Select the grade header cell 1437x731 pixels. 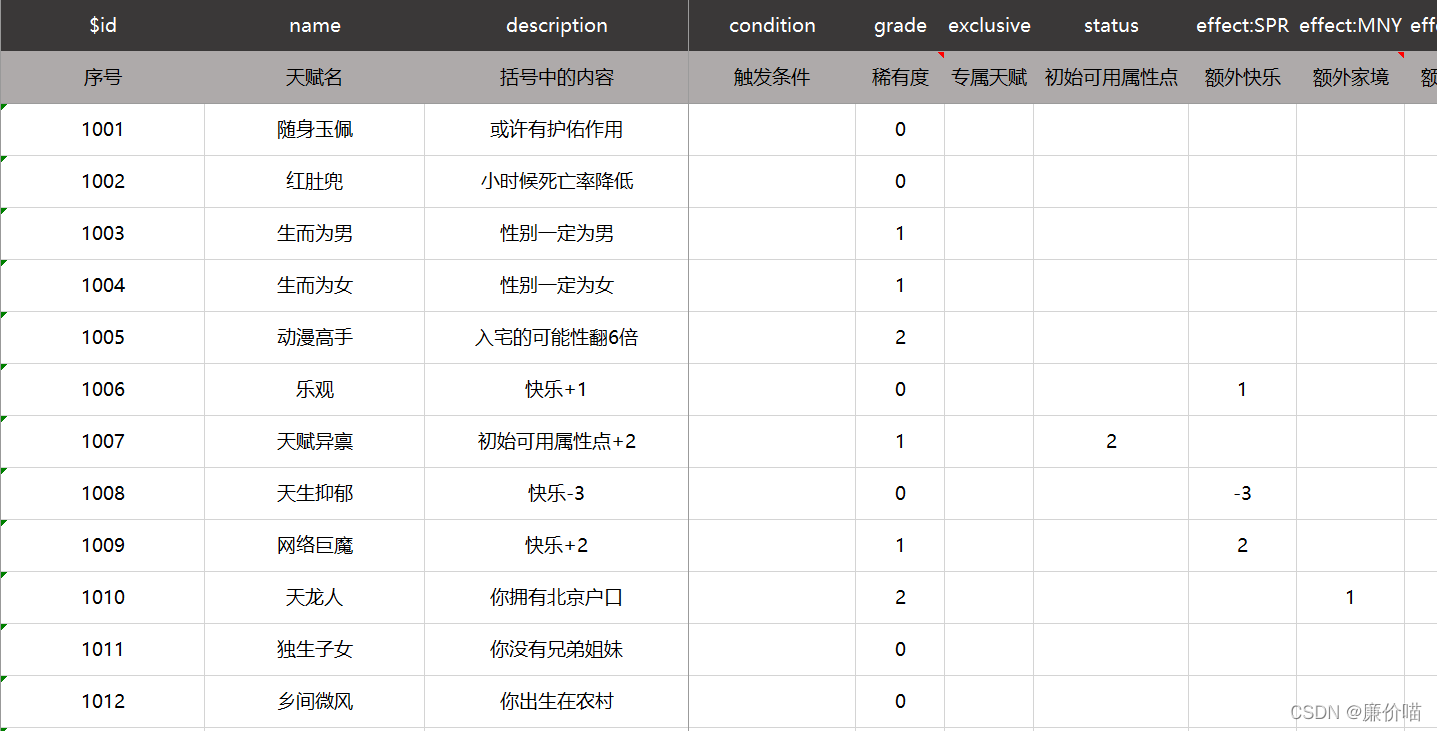tap(900, 25)
